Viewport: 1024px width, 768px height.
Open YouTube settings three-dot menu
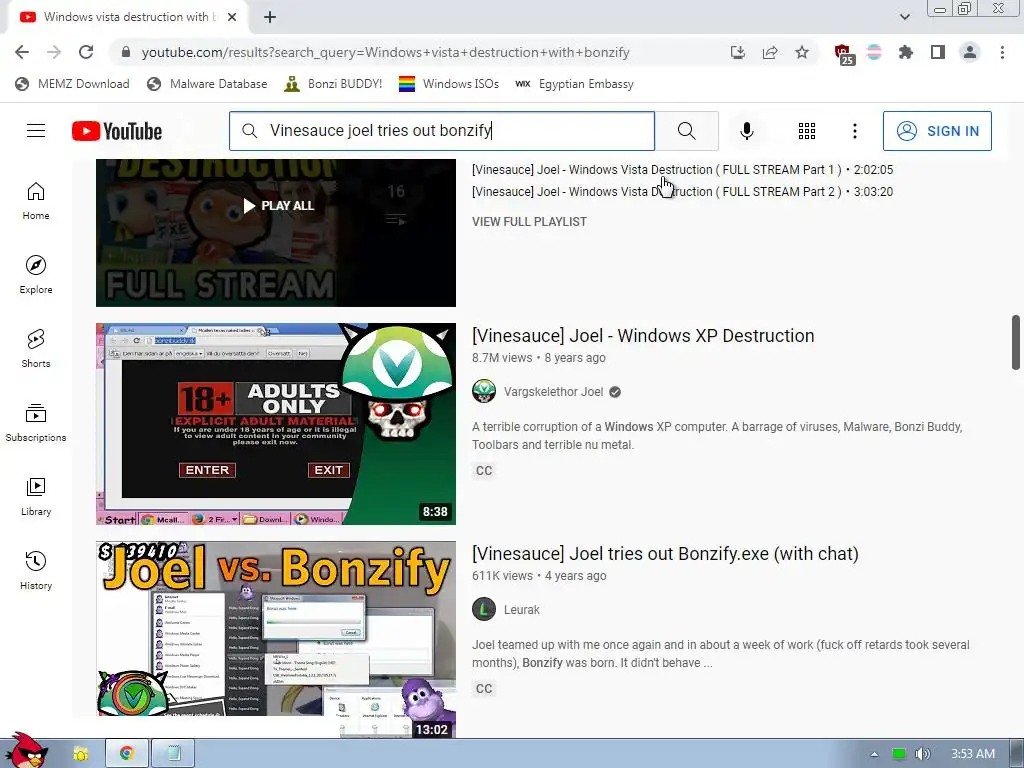(854, 131)
